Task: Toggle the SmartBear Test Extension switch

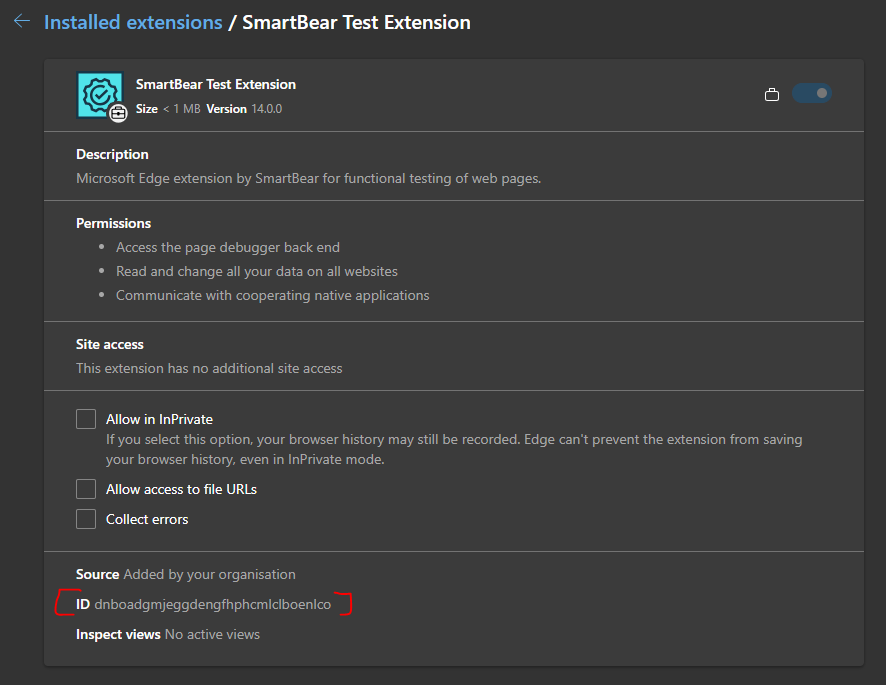Action: (x=811, y=93)
